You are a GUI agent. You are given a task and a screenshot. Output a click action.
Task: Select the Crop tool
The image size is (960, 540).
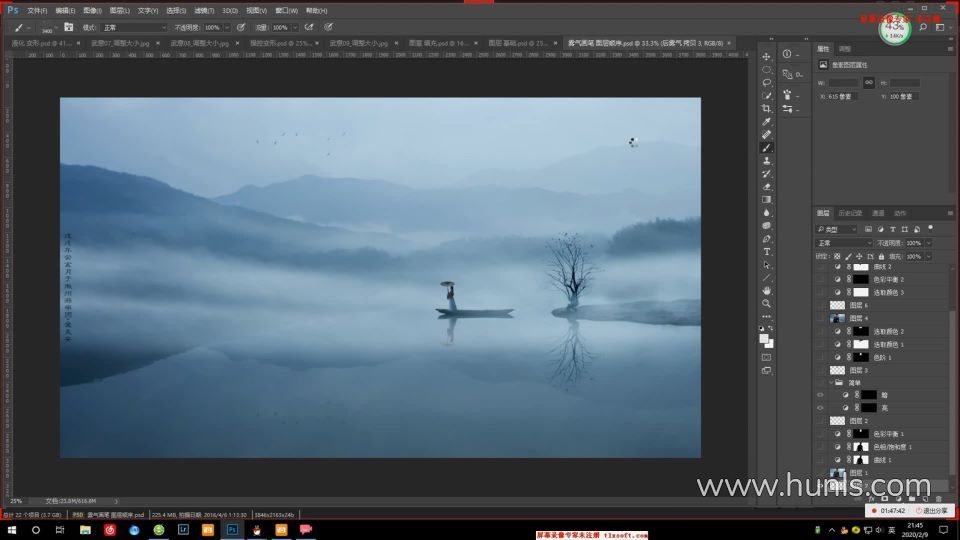pyautogui.click(x=767, y=108)
